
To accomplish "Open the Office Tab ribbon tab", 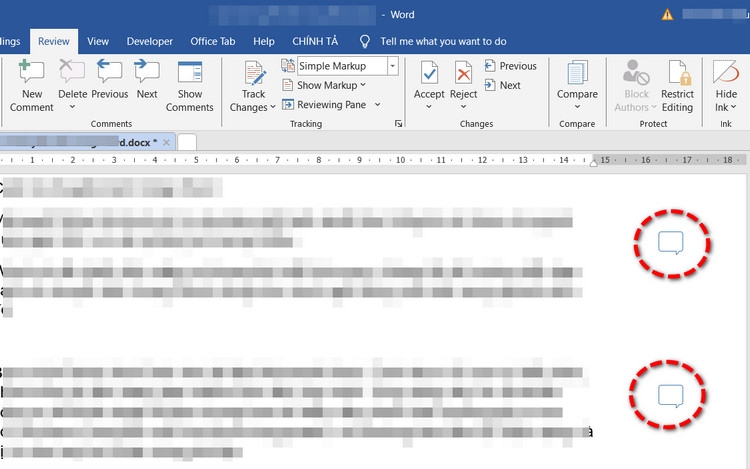I will [x=213, y=41].
